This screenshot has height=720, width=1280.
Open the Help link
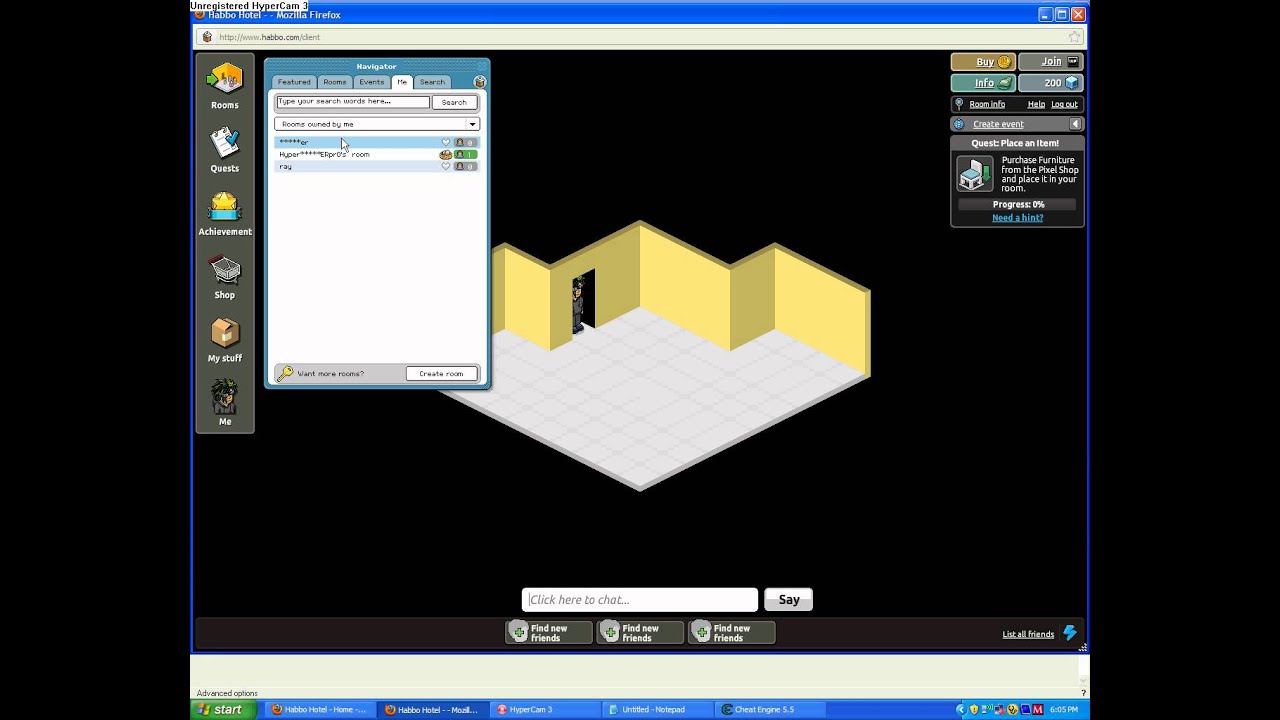(1036, 104)
